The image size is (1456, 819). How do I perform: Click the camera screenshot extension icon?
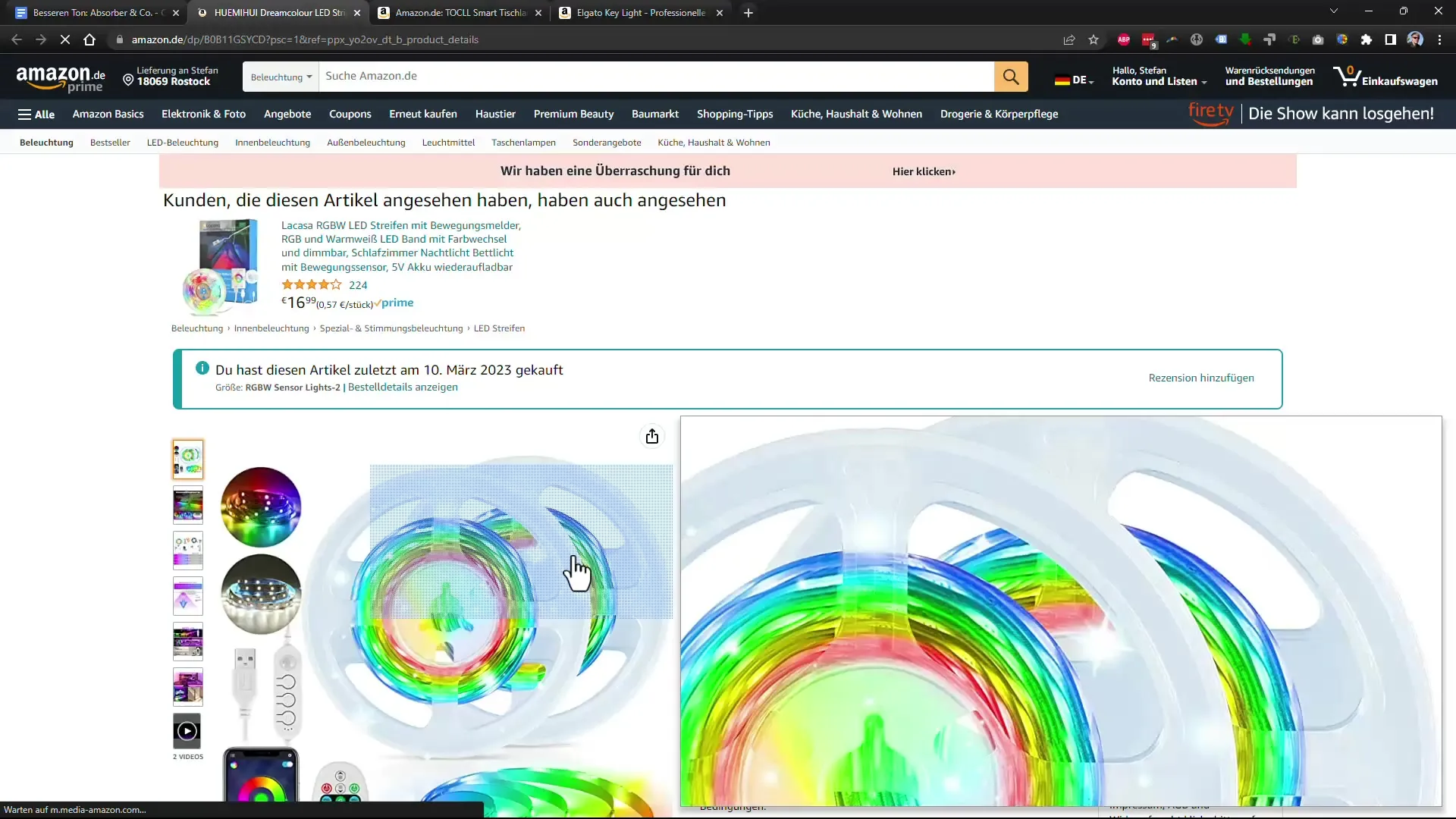click(1318, 39)
